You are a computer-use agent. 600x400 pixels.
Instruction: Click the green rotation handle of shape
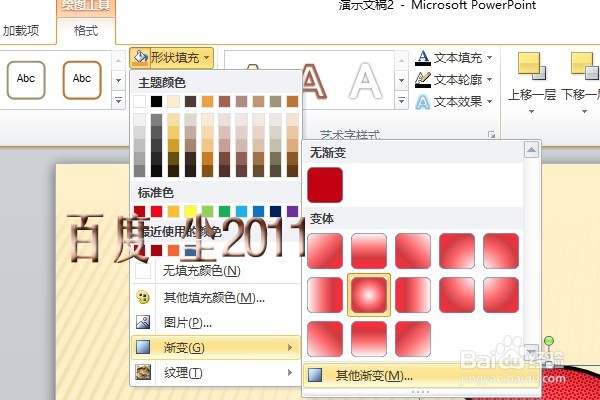[x=549, y=341]
